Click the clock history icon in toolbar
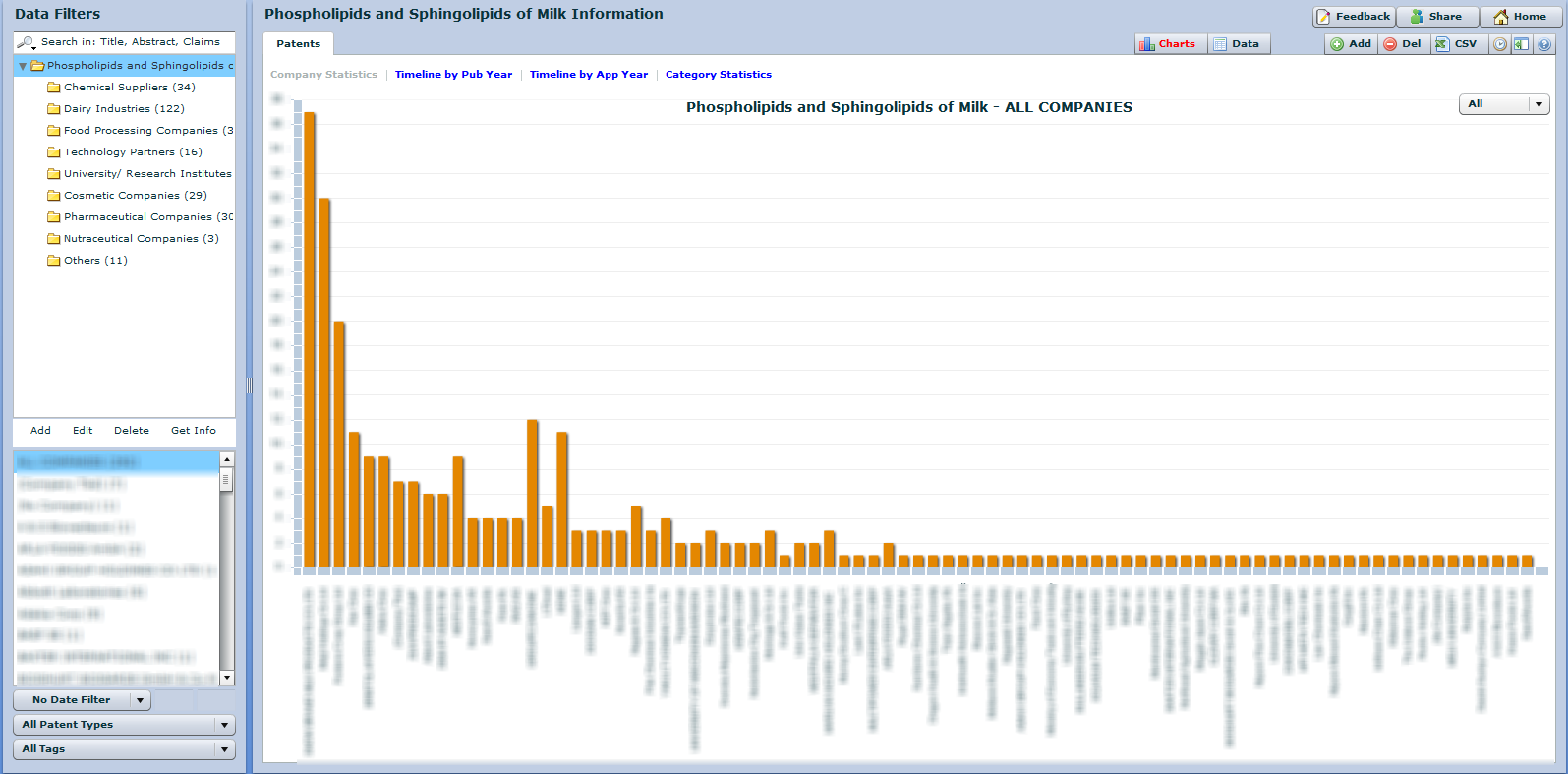1568x774 pixels. tap(1499, 44)
